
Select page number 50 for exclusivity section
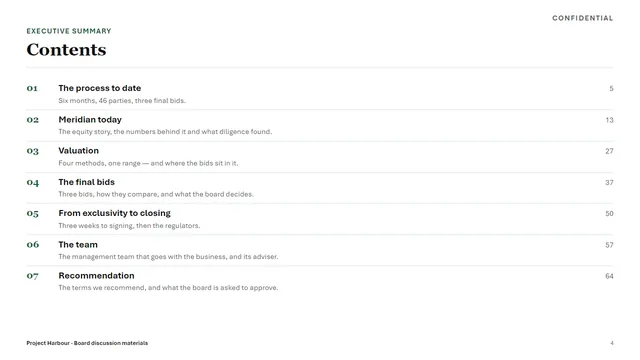[609, 213]
